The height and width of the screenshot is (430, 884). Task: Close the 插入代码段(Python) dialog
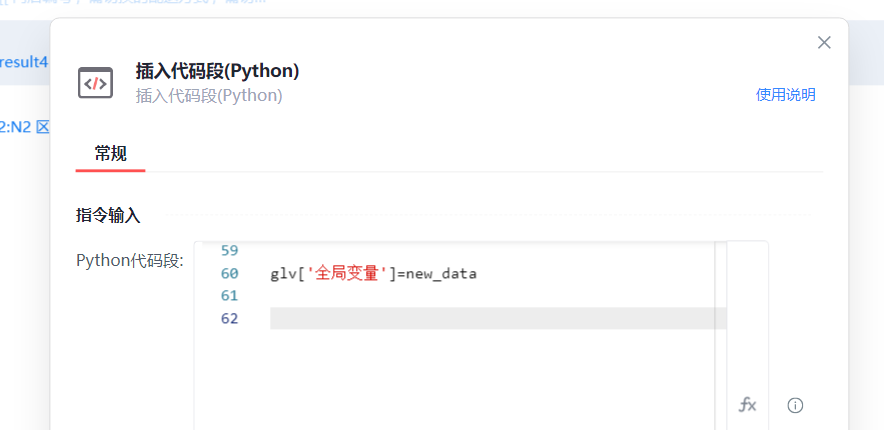click(824, 42)
